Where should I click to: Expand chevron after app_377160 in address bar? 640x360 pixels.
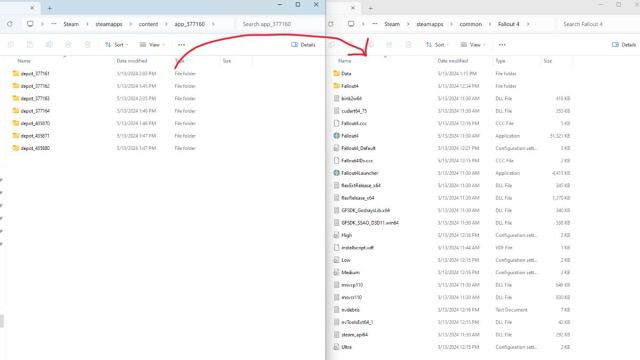(x=213, y=24)
